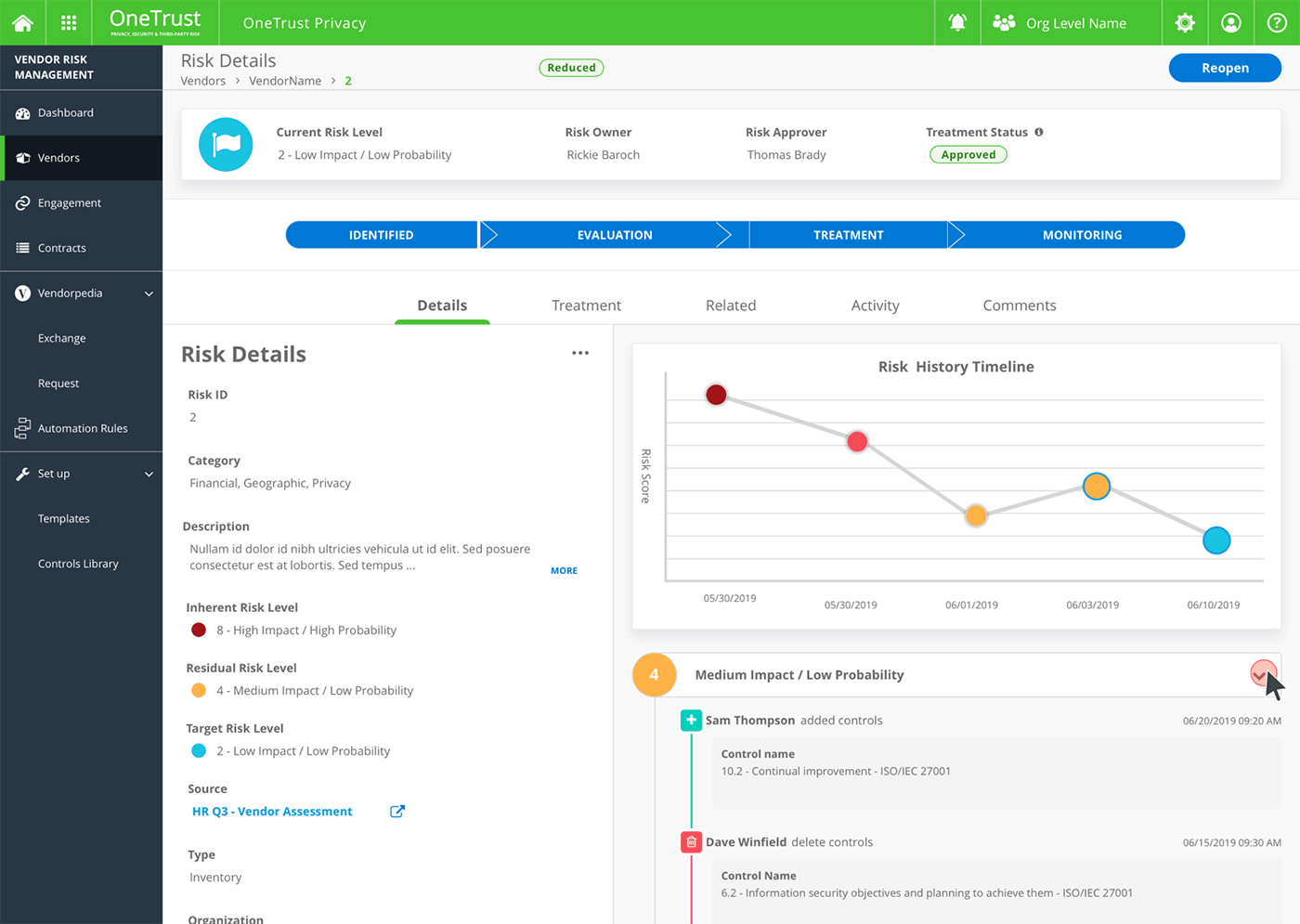Viewport: 1300px width, 924px height.
Task: Click the Reopen button
Action: 1225,67
